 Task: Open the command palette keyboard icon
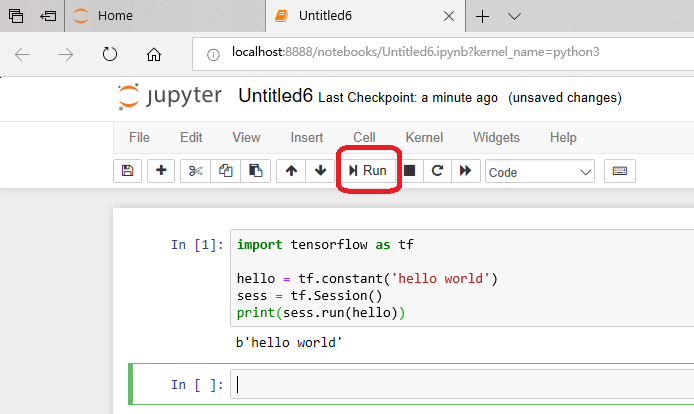coord(620,171)
